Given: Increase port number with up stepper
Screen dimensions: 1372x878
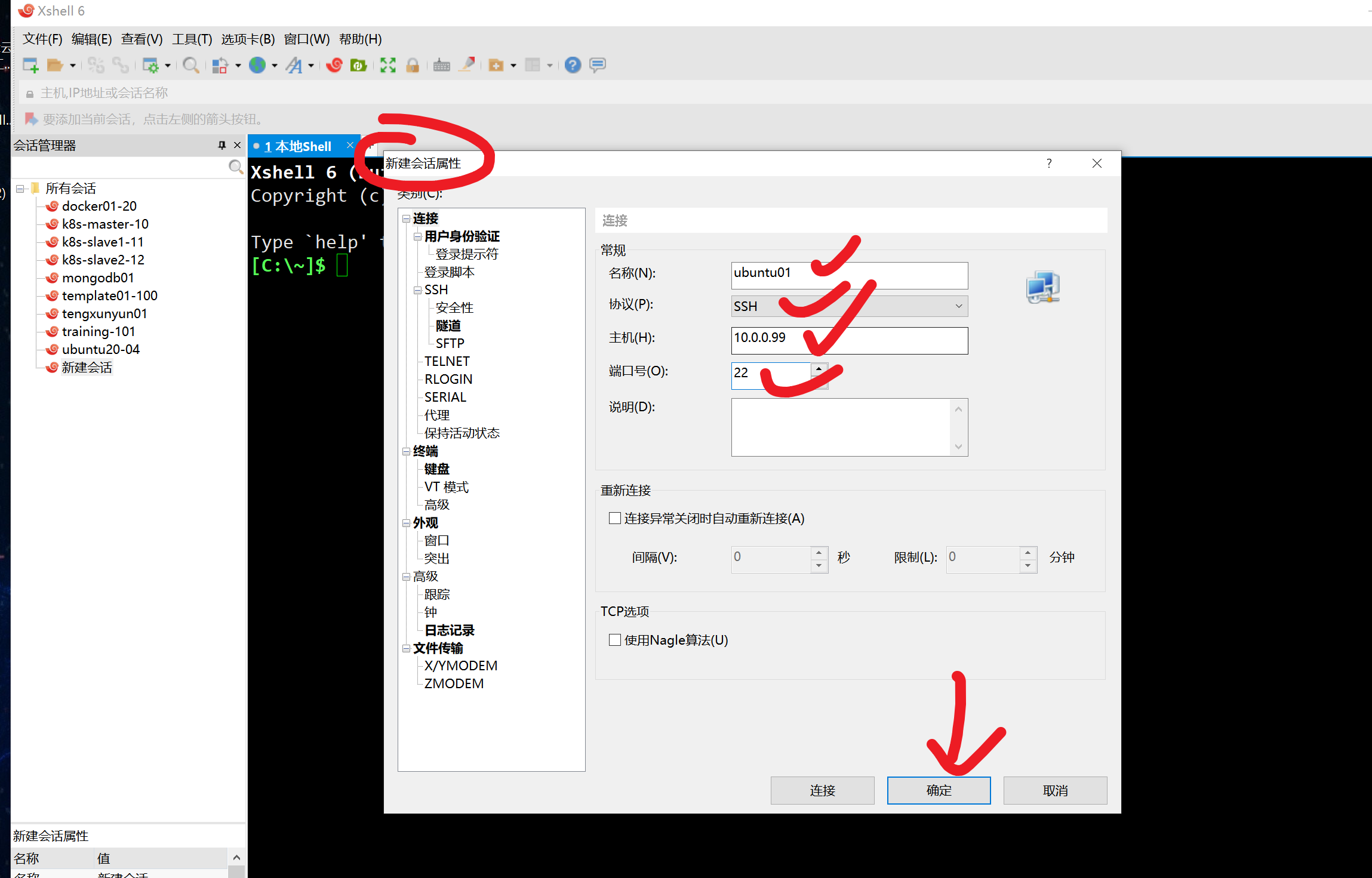Looking at the screenshot, I should coord(819,368).
